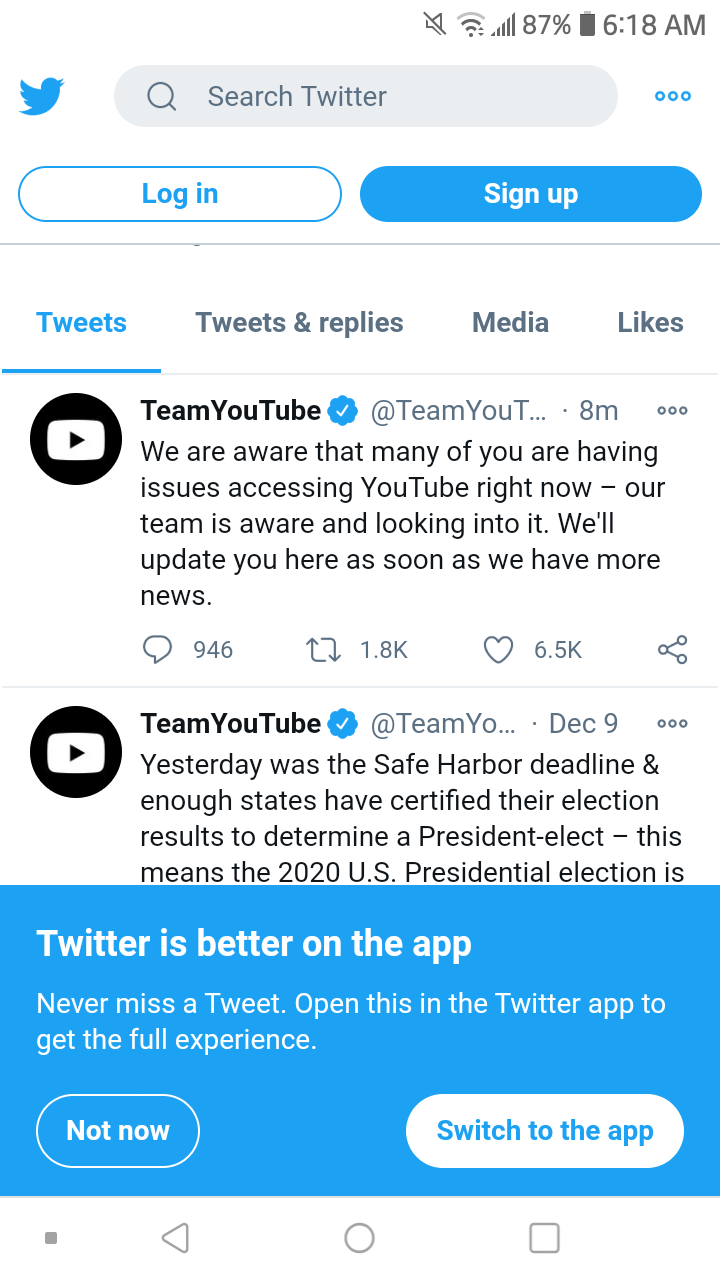Click the Twitter bird logo

pyautogui.click(x=42, y=96)
